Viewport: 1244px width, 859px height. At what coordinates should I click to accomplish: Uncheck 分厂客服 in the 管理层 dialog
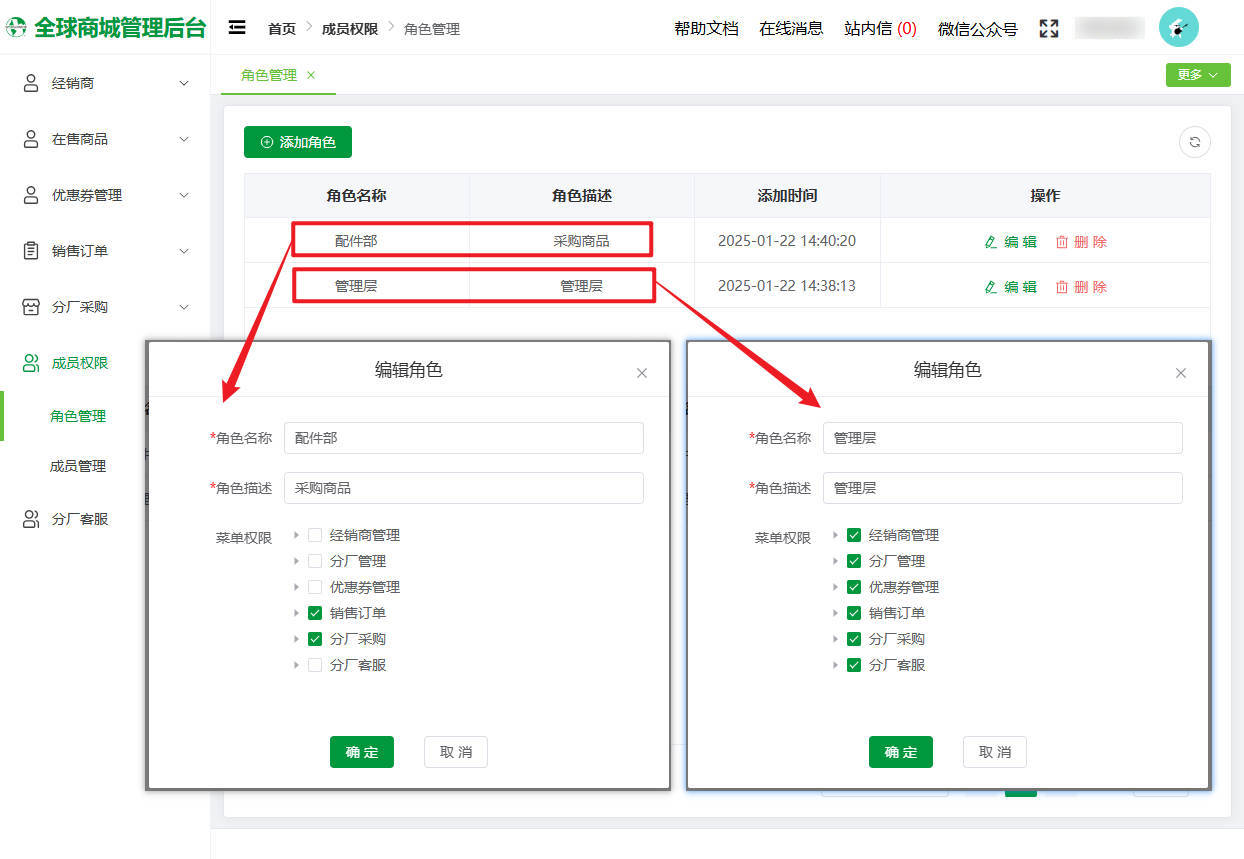854,665
